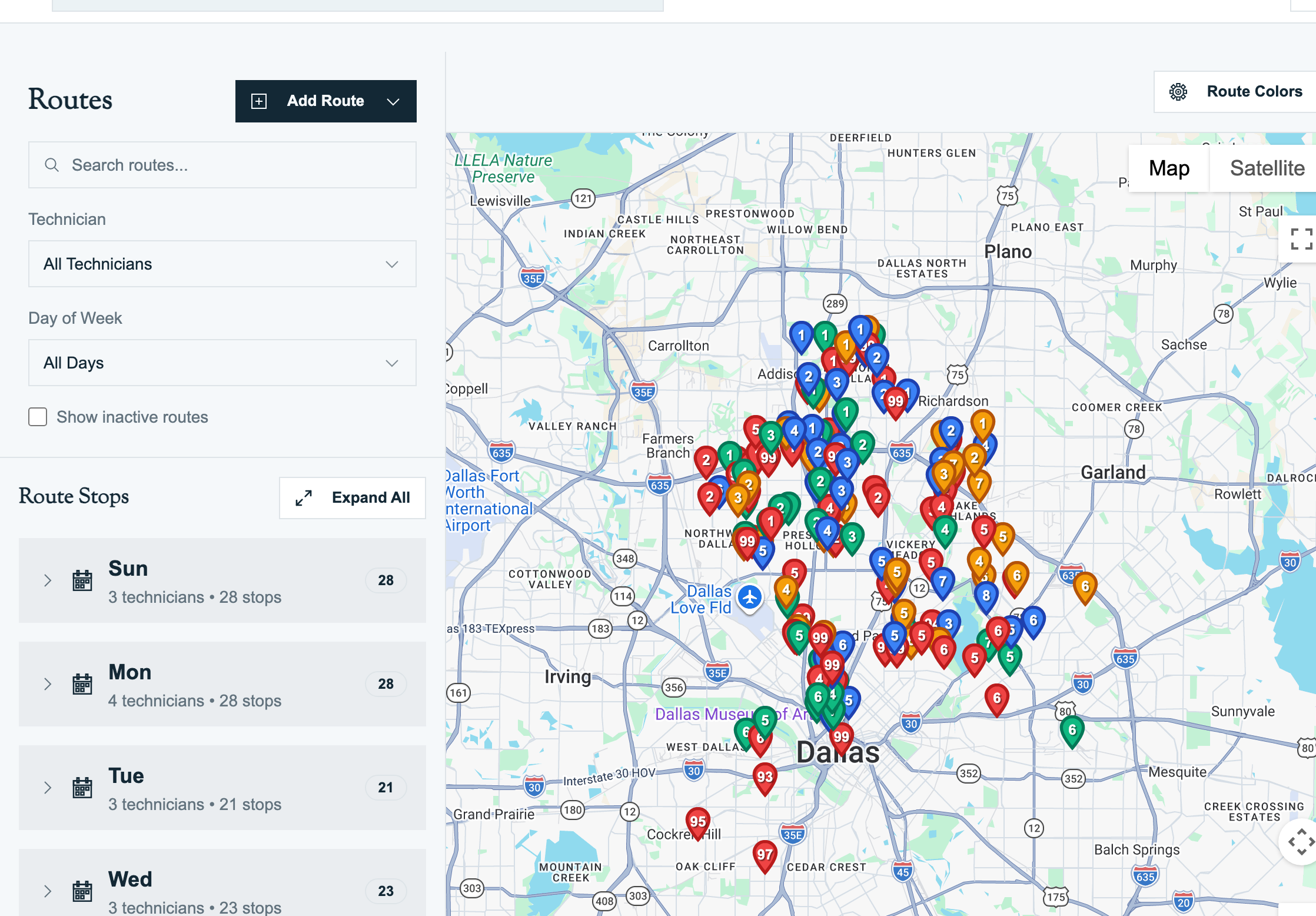Click red pin 2 near Farmers Branch

pyautogui.click(x=706, y=463)
